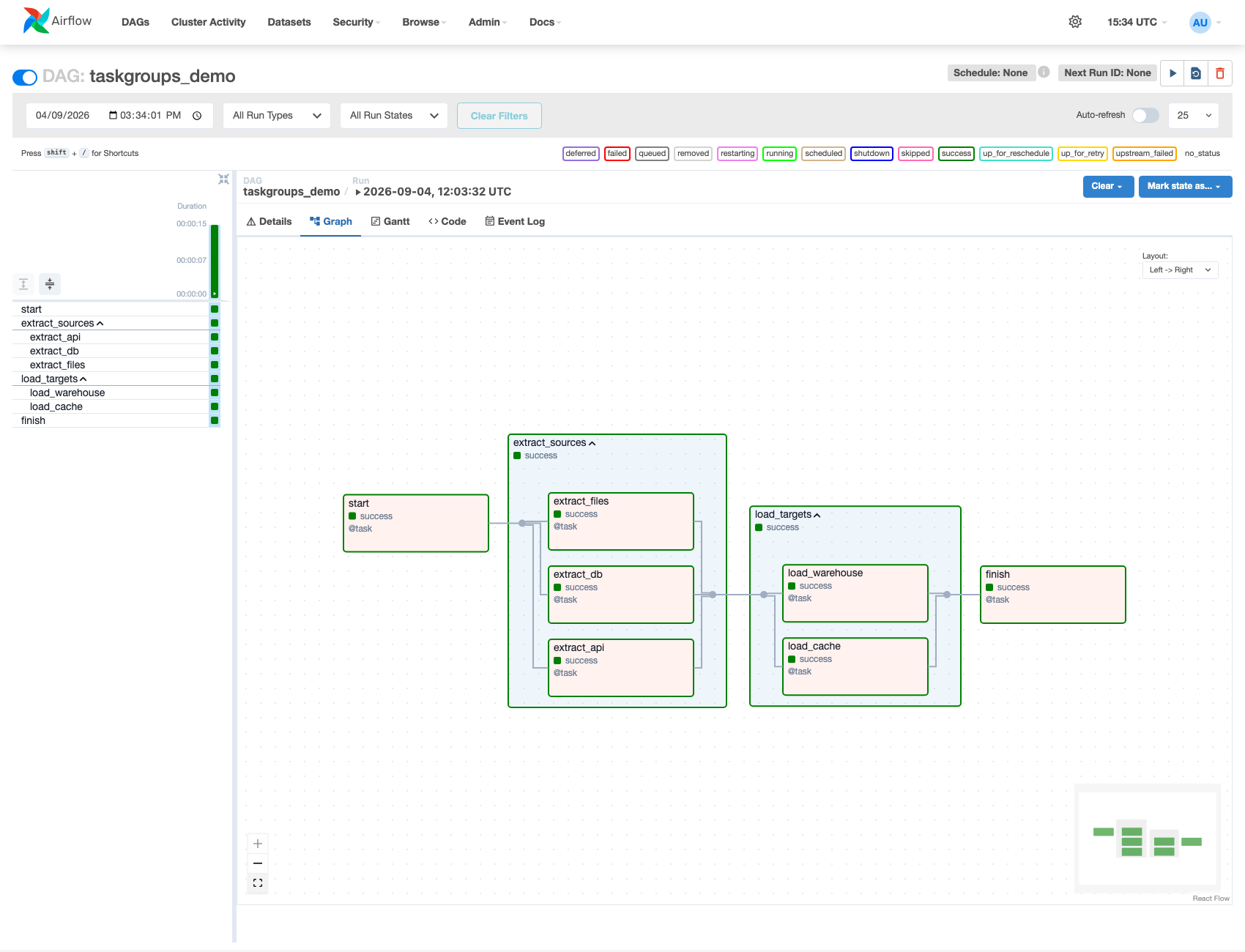Screen dimensions: 1245x952
Task: Click the graph minimap
Action: click(x=1147, y=838)
